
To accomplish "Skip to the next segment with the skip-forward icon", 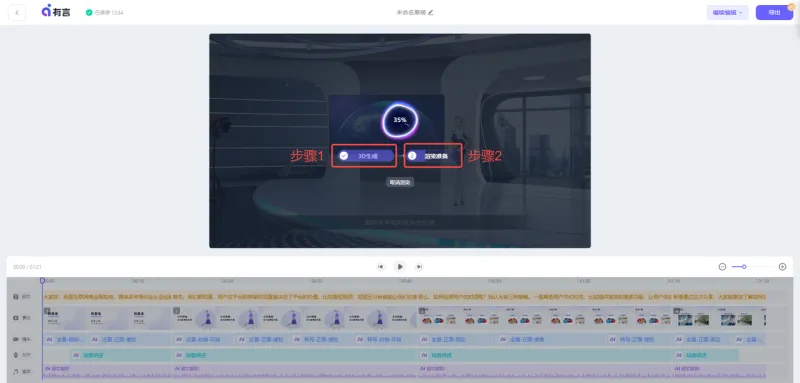I will point(419,267).
